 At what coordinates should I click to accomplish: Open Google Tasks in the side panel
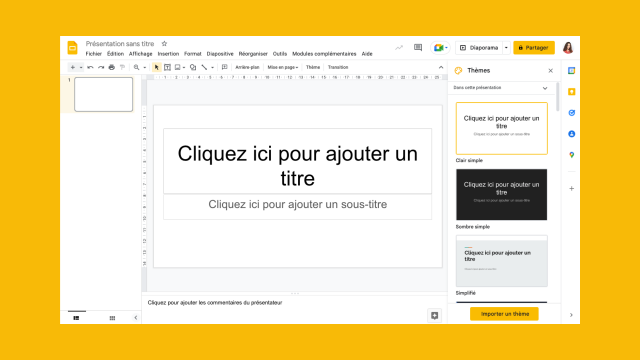(571, 113)
